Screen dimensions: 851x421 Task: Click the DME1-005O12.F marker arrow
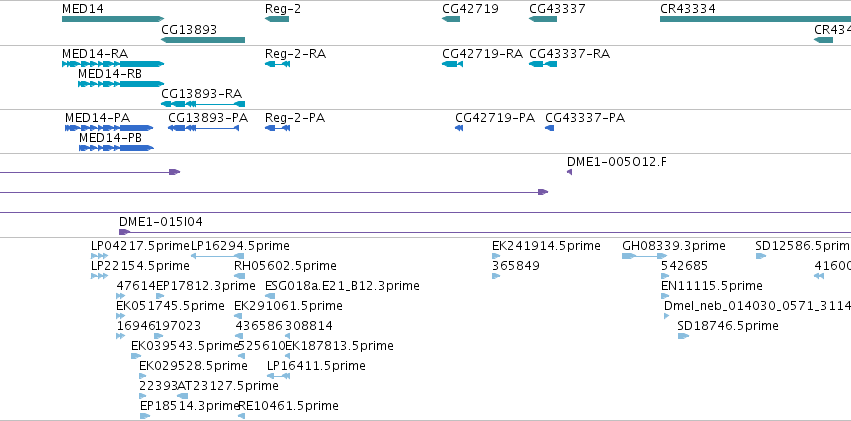pyautogui.click(x=569, y=172)
